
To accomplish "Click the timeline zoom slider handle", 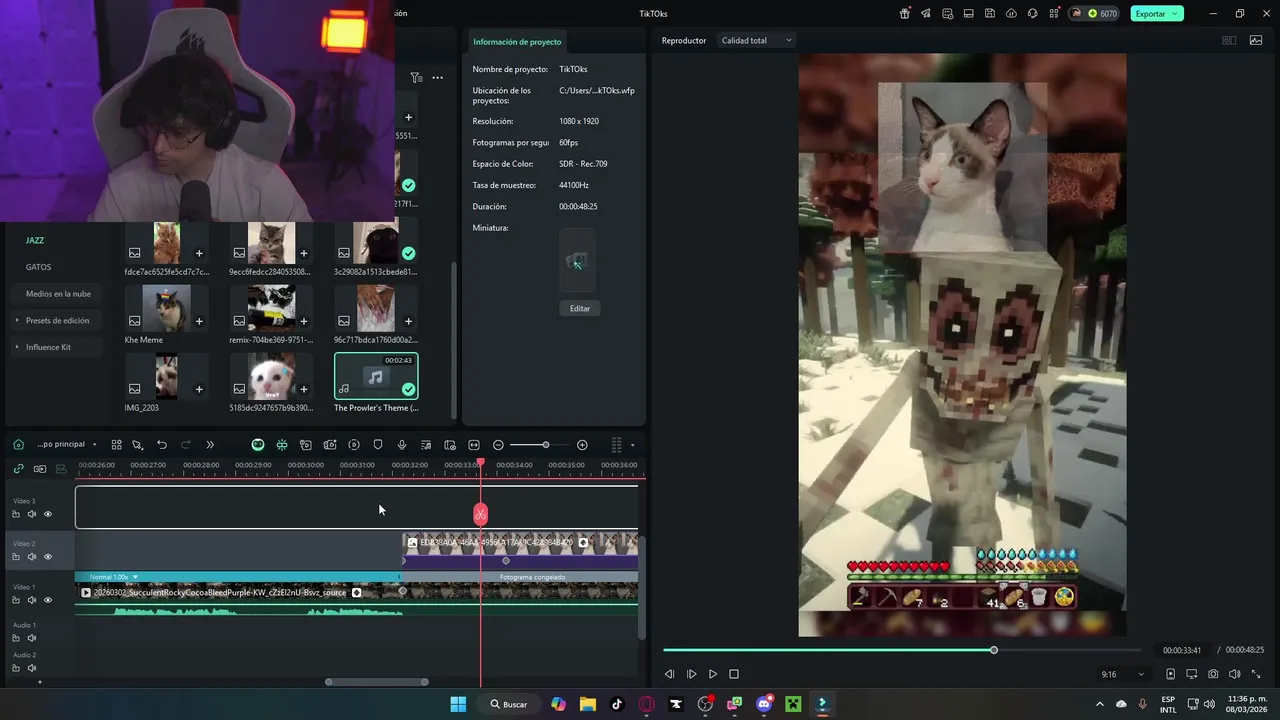I will pyautogui.click(x=545, y=445).
